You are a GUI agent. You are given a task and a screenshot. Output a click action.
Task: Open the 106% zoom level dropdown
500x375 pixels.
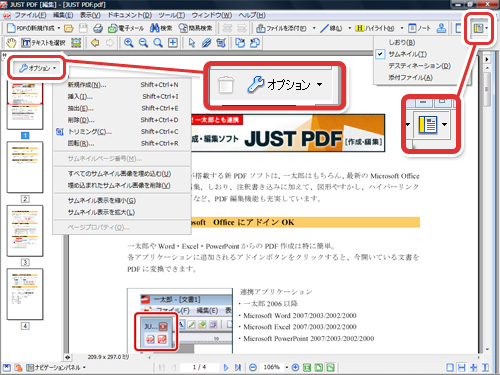286,367
